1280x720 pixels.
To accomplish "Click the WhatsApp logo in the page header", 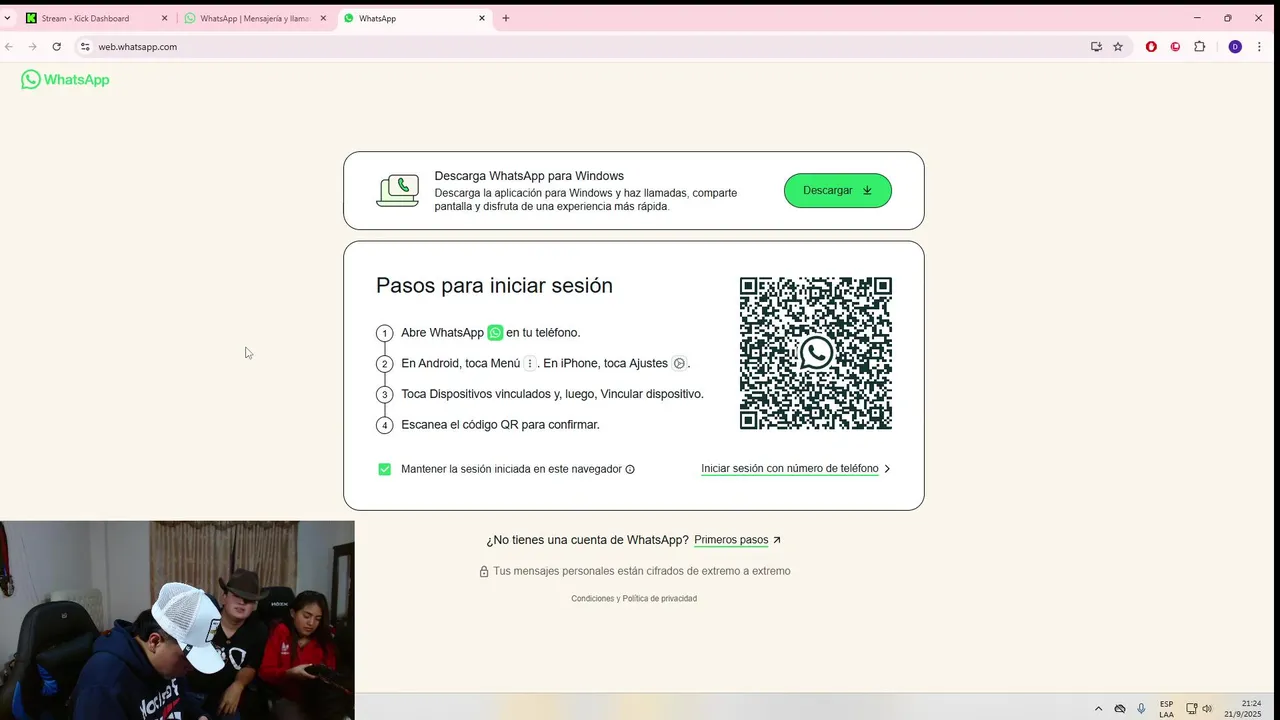I will (x=65, y=80).
